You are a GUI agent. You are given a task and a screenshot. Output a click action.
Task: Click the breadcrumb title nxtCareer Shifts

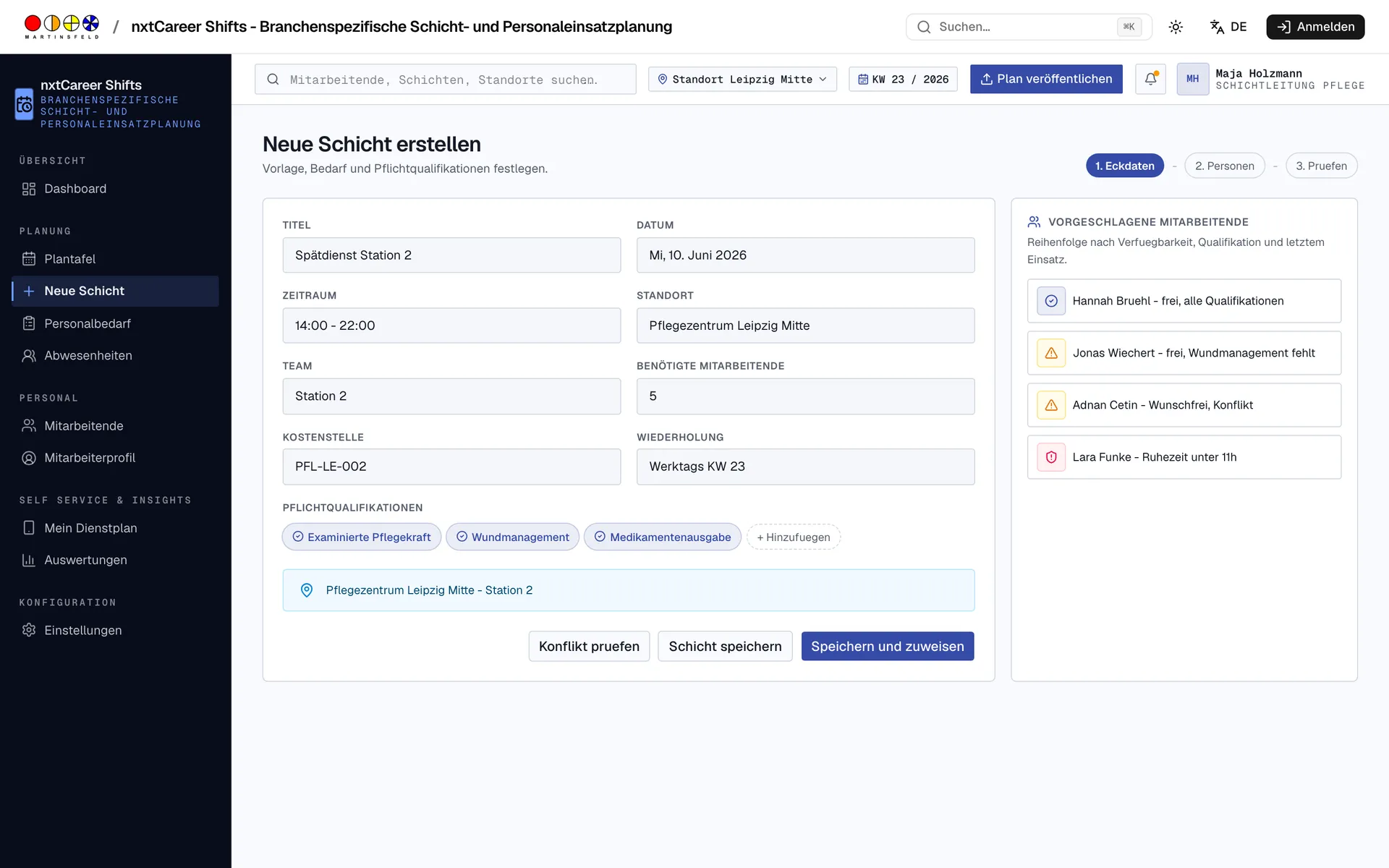402,27
